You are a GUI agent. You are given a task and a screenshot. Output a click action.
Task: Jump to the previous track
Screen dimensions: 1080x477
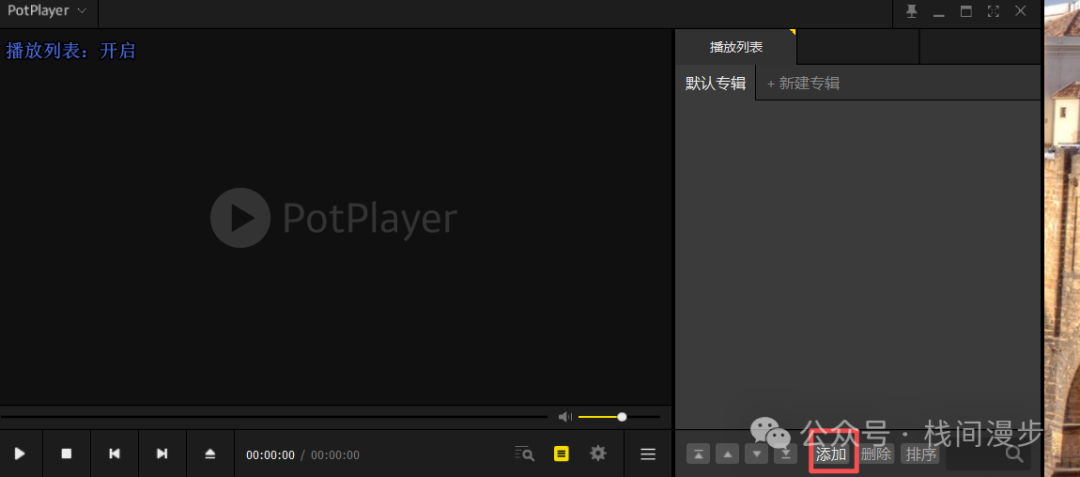coord(114,454)
